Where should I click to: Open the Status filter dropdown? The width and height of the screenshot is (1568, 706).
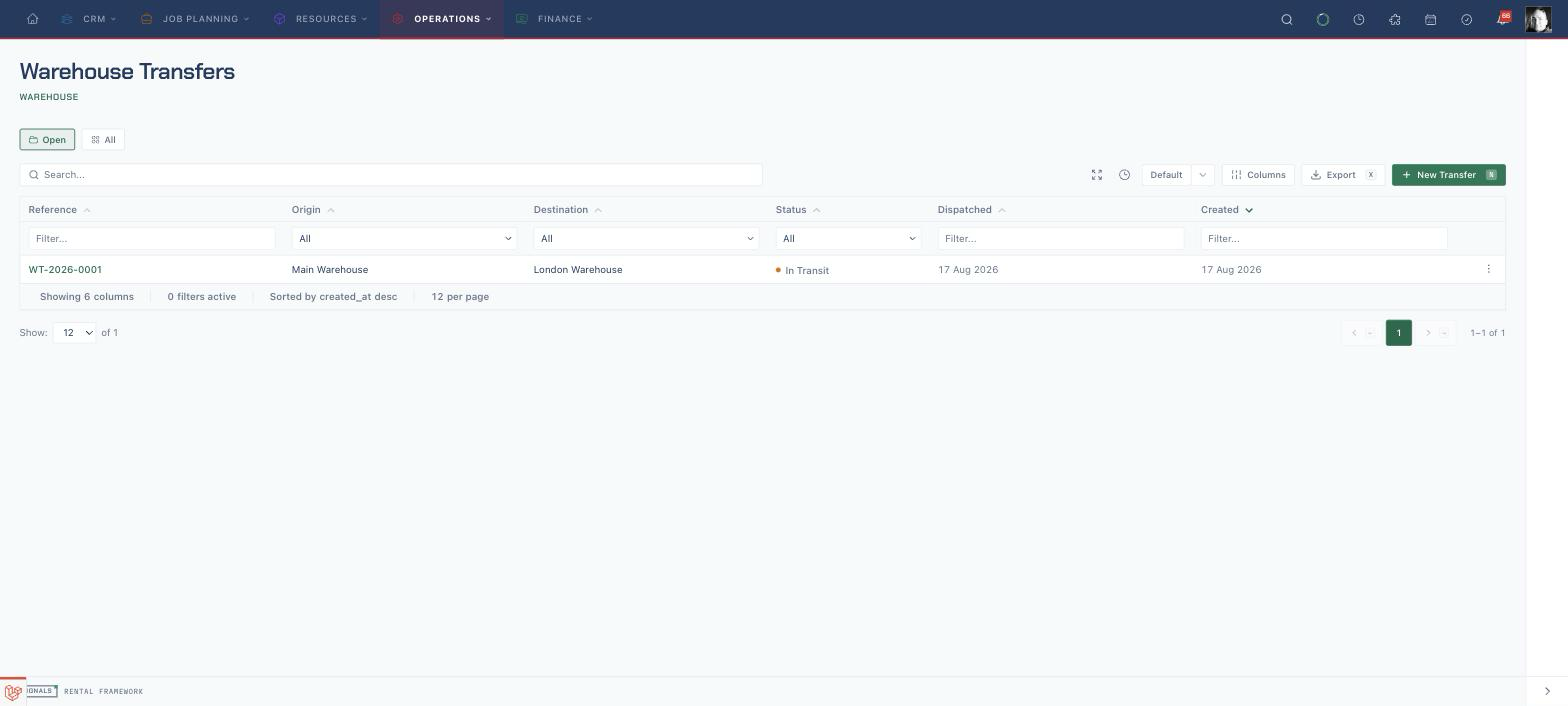point(848,239)
